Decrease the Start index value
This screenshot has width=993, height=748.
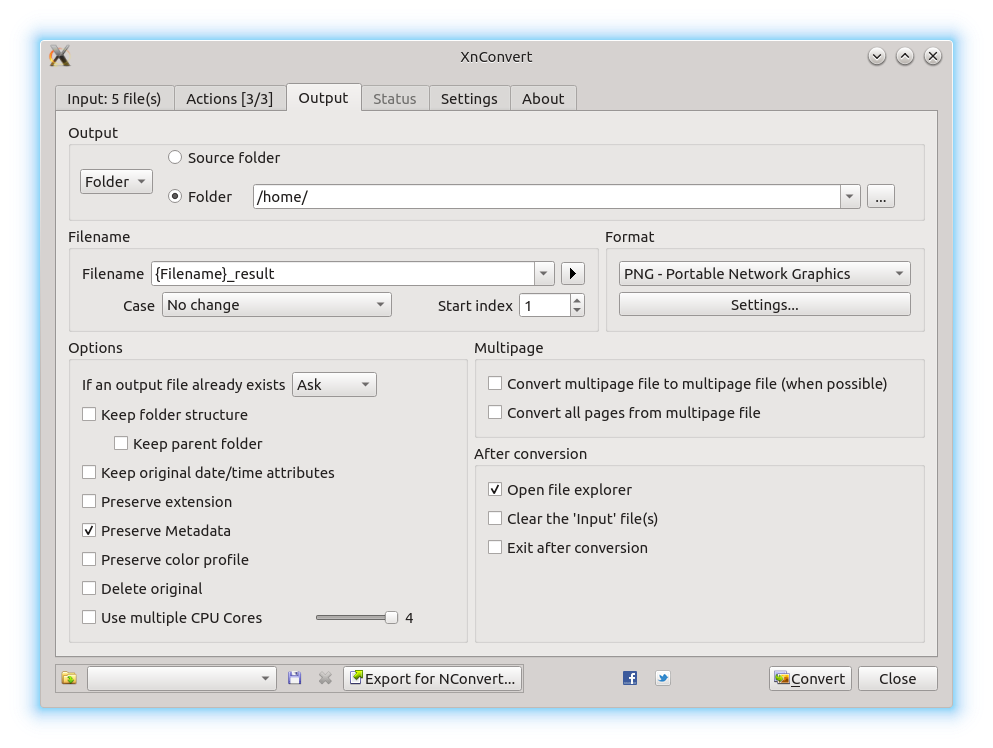[577, 310]
